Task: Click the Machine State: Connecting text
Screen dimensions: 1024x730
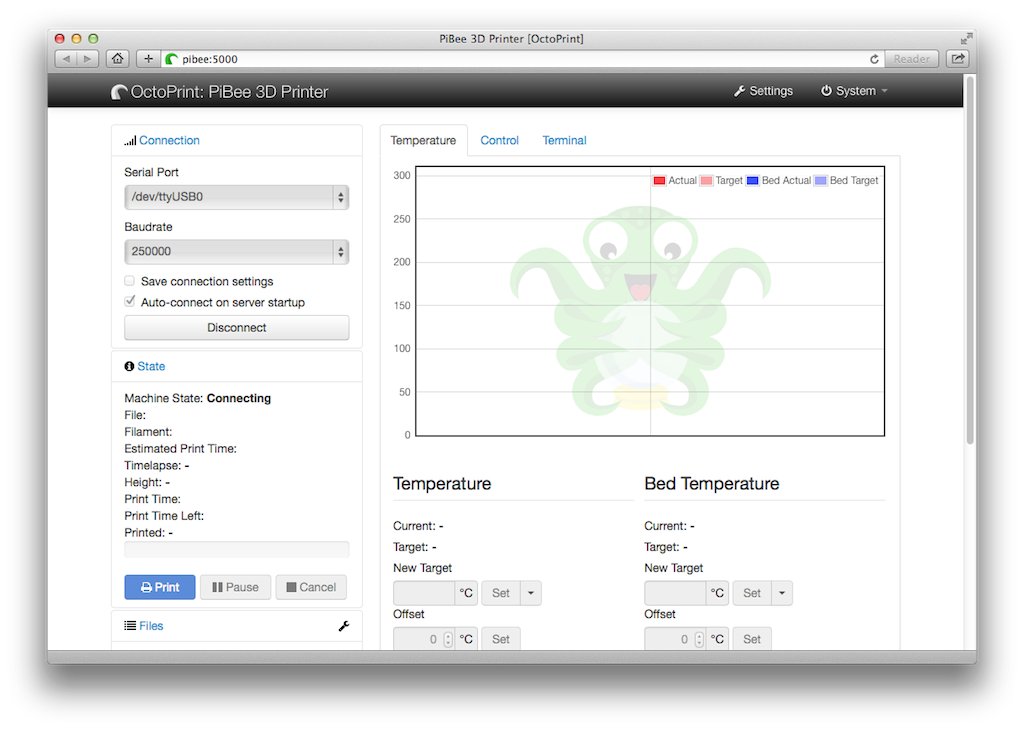Action: click(197, 398)
